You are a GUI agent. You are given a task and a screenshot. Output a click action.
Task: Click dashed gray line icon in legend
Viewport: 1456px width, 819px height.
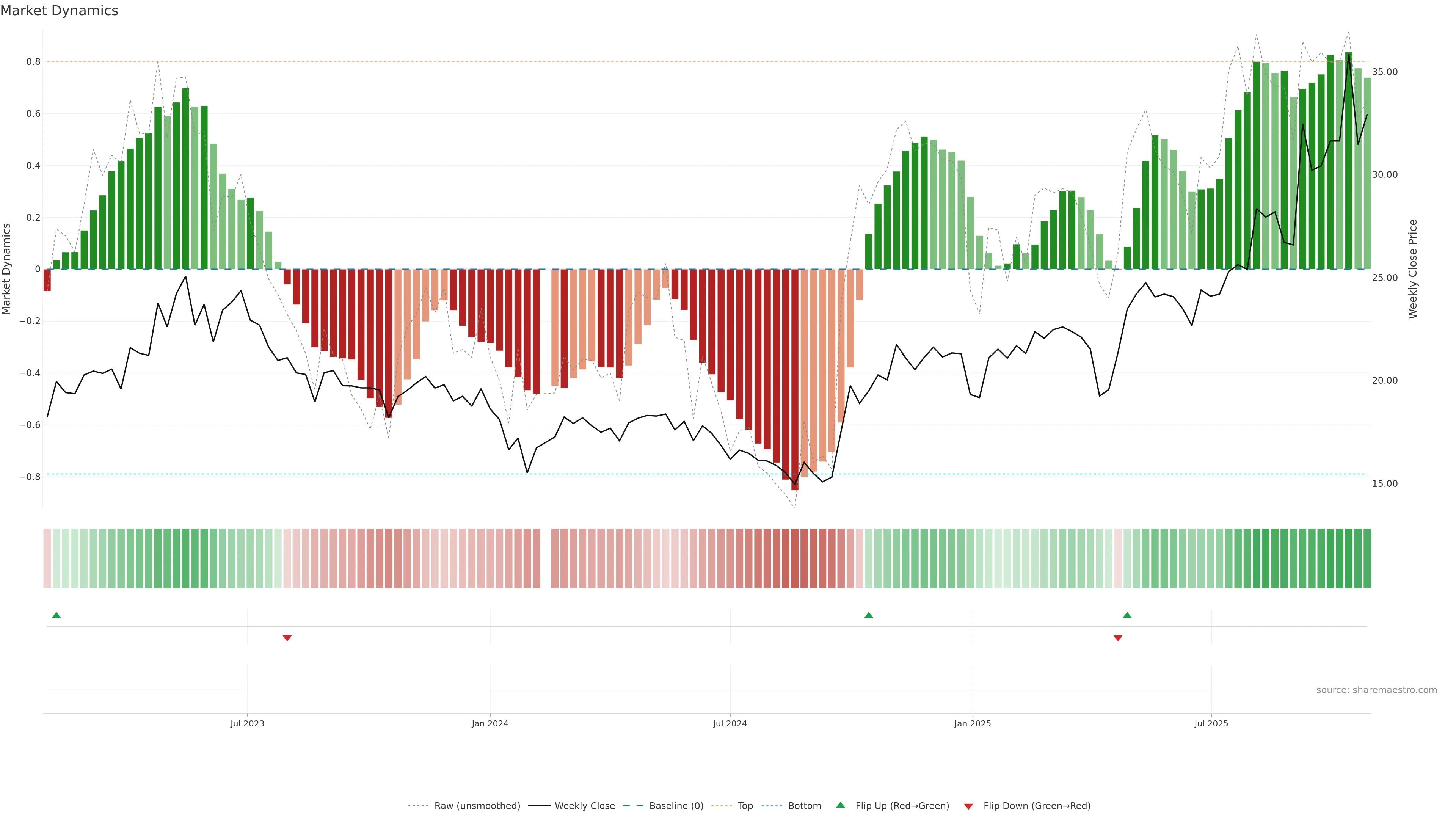click(x=418, y=806)
